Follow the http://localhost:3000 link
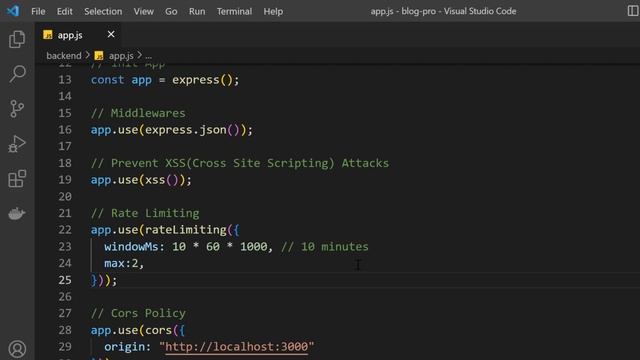Viewport: 640px width, 360px height. pyautogui.click(x=237, y=347)
